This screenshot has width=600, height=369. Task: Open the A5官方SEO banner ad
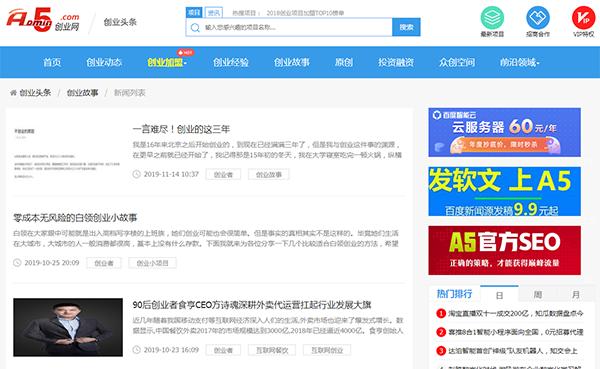504,250
